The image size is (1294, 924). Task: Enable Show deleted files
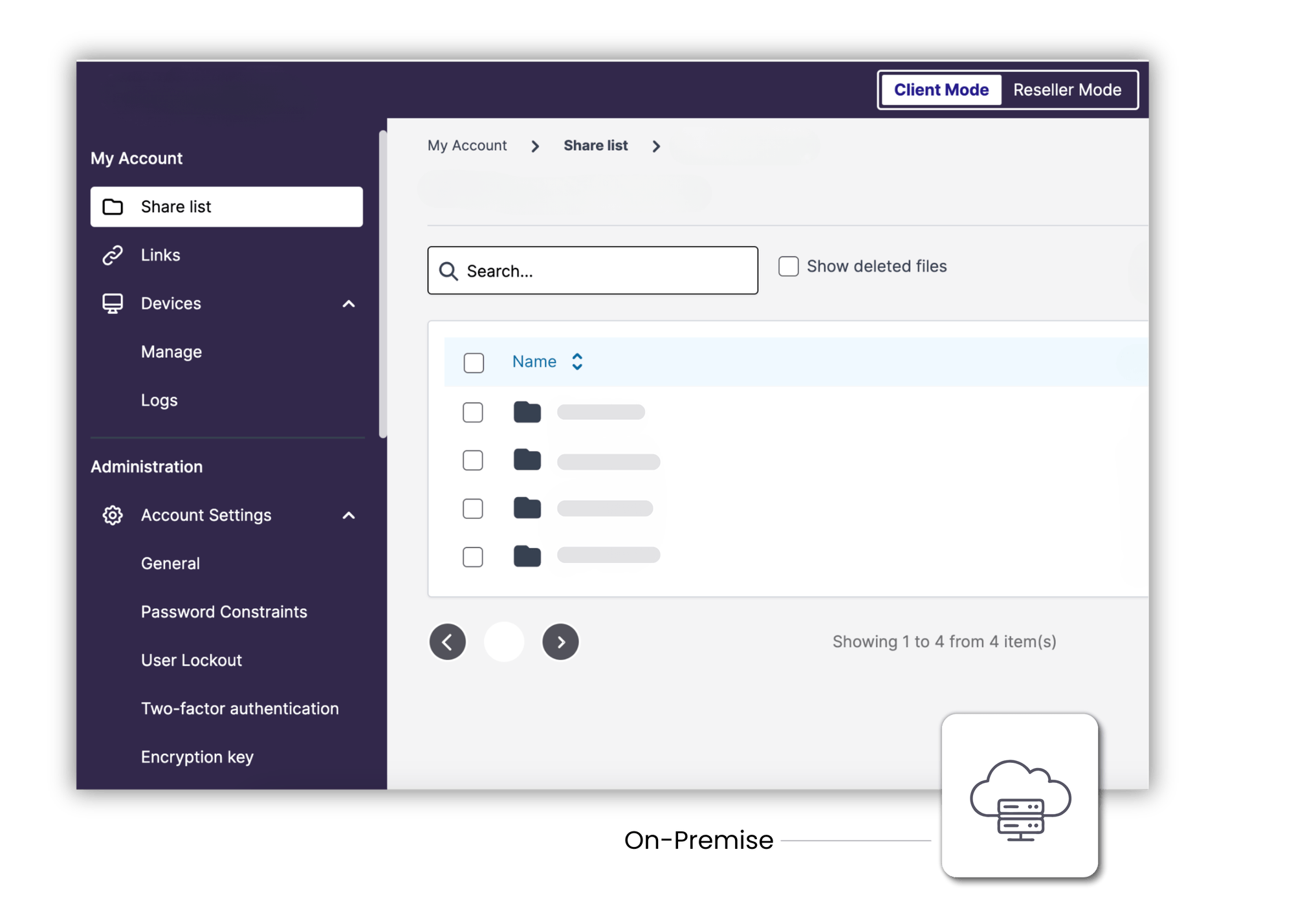789,266
